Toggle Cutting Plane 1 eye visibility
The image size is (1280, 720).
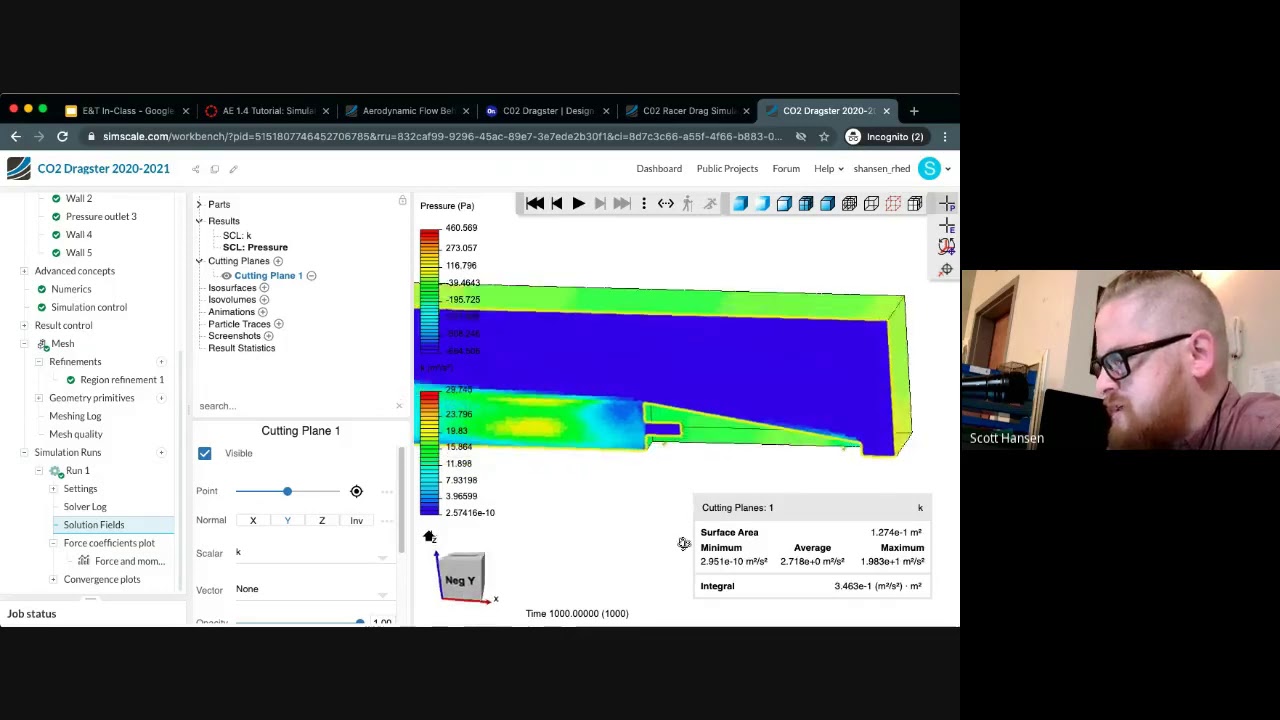[x=226, y=276]
